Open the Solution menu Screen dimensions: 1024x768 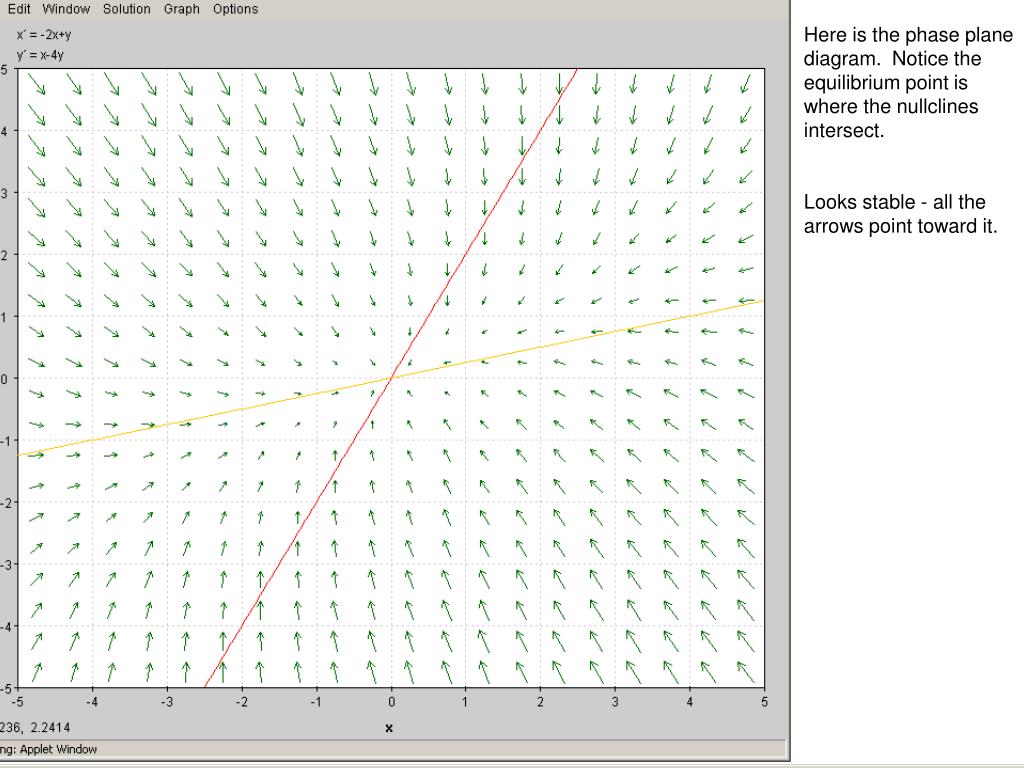(x=127, y=9)
